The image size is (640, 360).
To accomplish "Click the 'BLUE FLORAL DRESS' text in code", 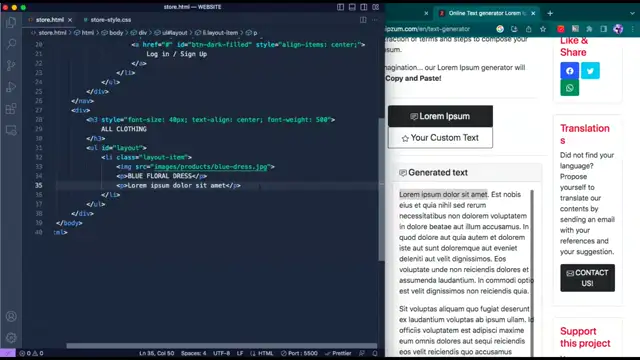I will (x=160, y=176).
